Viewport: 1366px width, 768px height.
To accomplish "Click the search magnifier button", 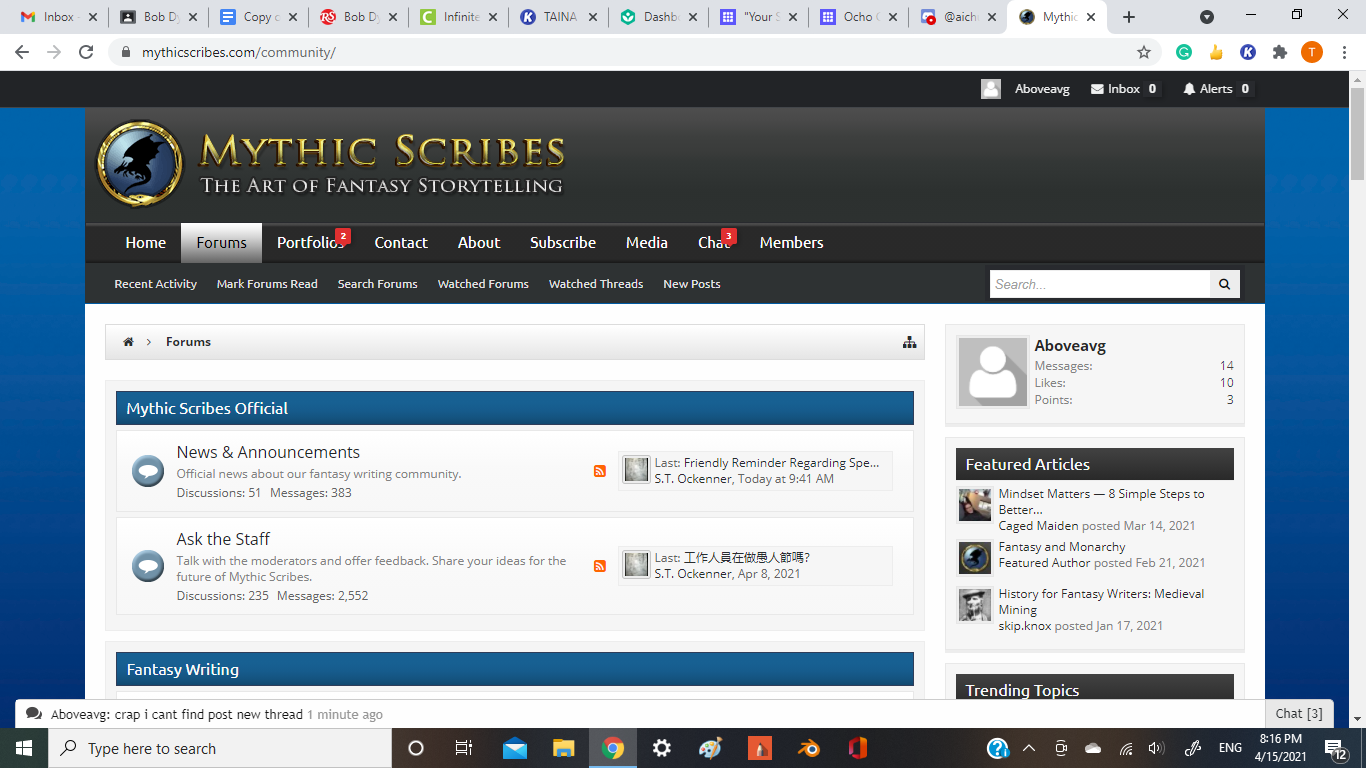I will point(1224,284).
